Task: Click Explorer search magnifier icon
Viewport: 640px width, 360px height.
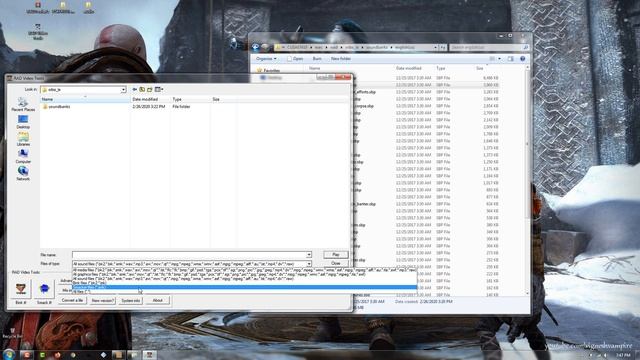Action: [525, 48]
